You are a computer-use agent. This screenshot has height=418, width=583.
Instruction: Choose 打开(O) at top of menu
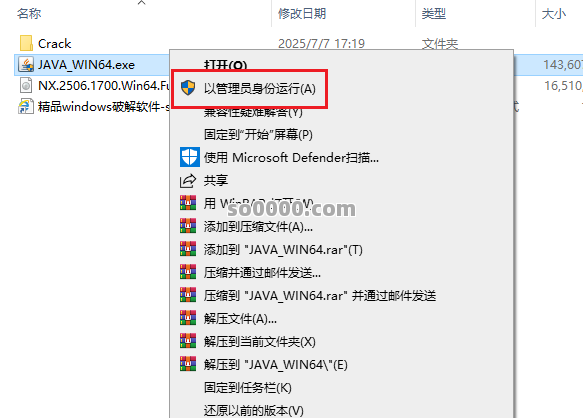[x=225, y=65]
